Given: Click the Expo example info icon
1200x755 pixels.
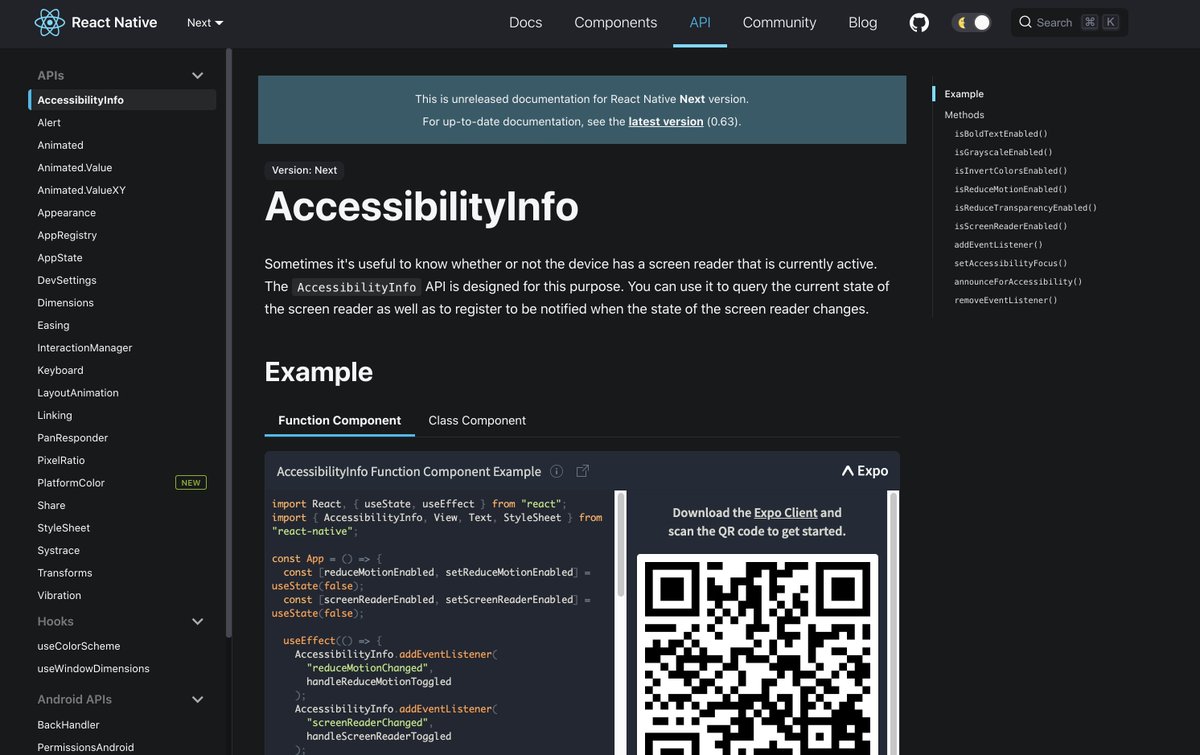Looking at the screenshot, I should pos(556,471).
